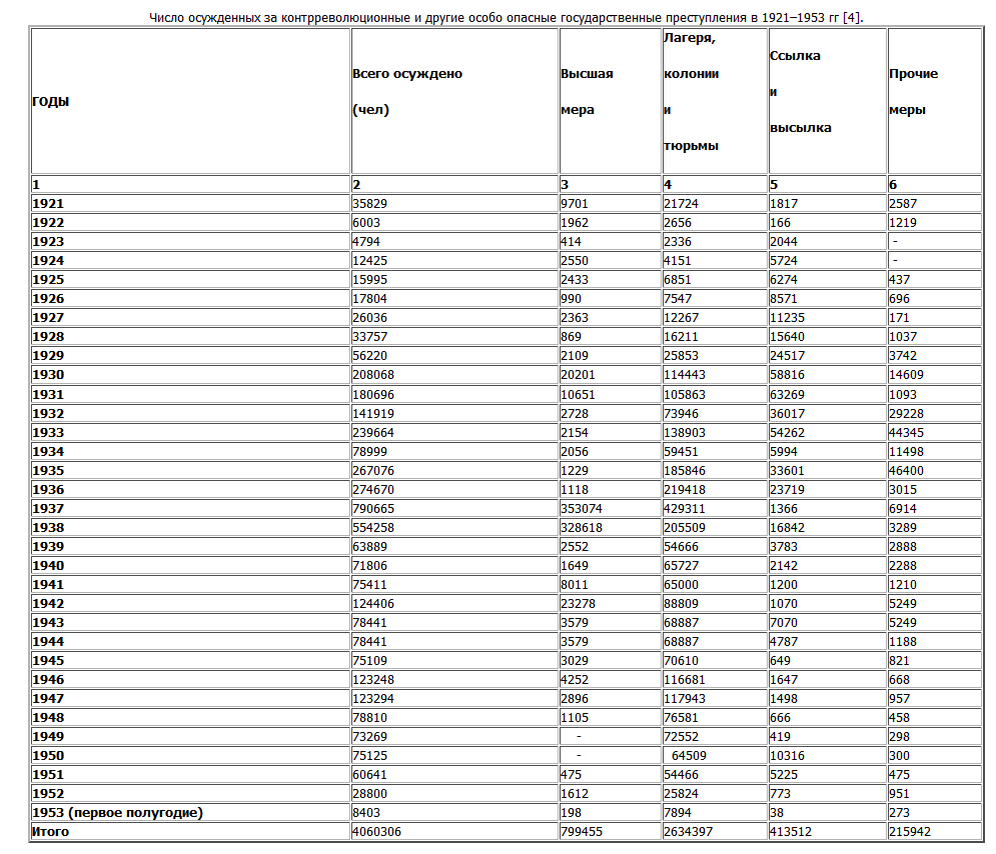Click value 8571 in the 1926 row
This screenshot has width=996, height=854.
coord(828,299)
